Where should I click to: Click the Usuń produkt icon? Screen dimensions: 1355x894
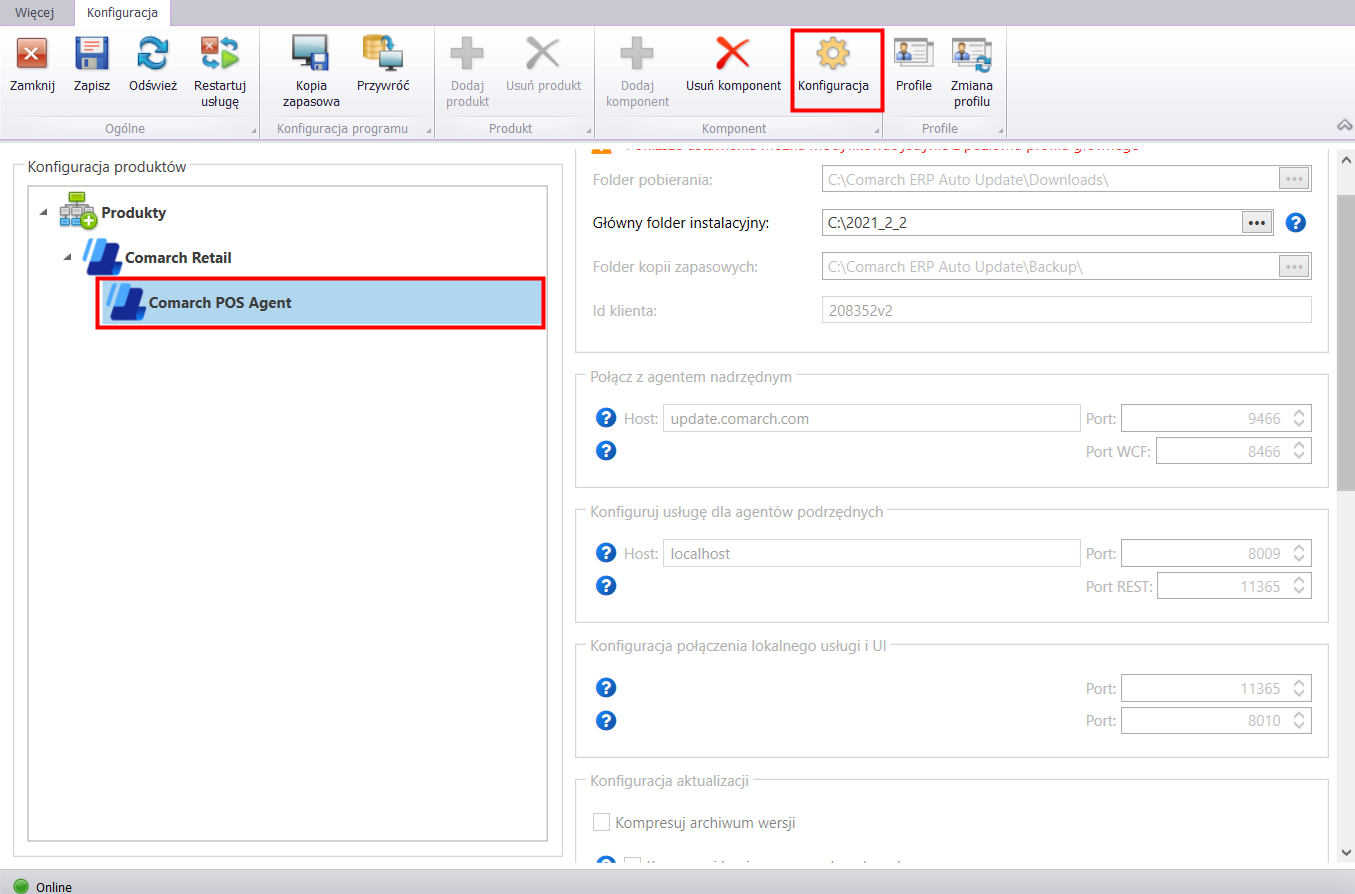click(543, 52)
